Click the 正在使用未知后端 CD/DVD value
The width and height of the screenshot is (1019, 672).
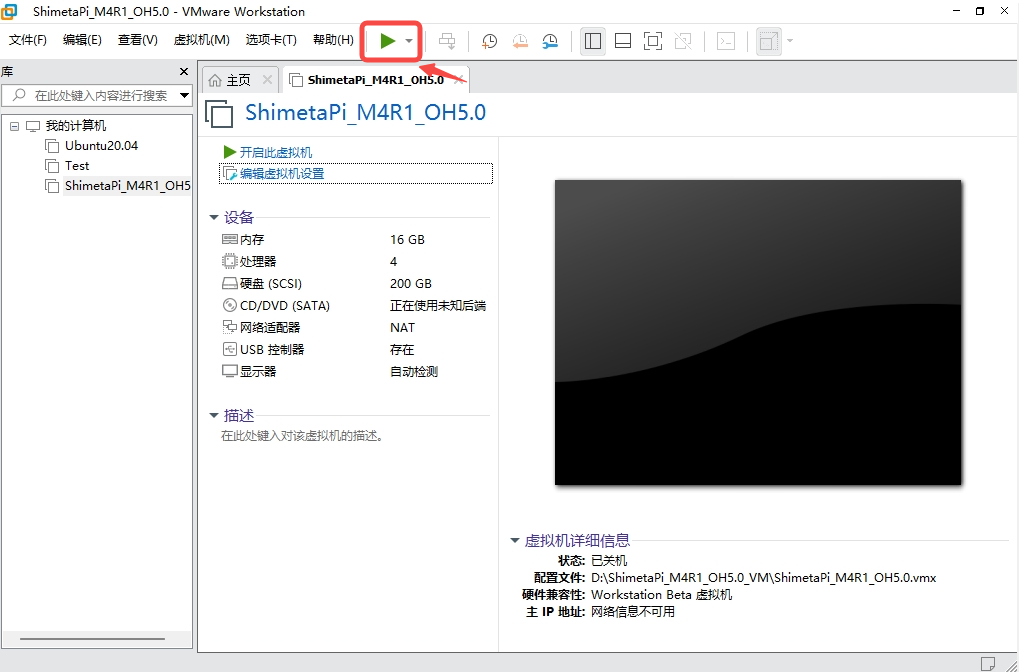(x=438, y=305)
